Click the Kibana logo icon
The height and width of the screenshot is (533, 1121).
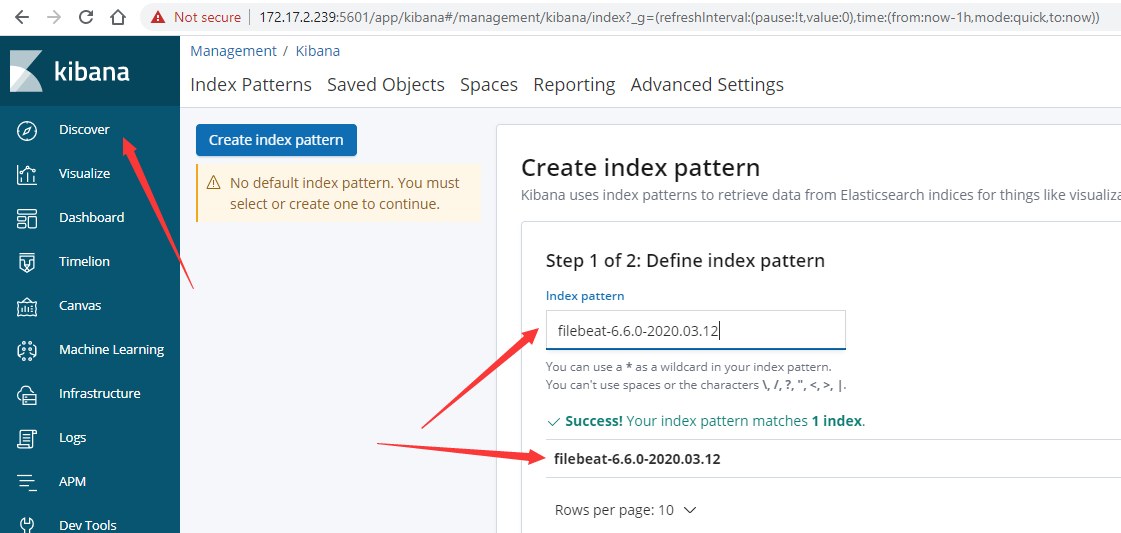(26, 71)
